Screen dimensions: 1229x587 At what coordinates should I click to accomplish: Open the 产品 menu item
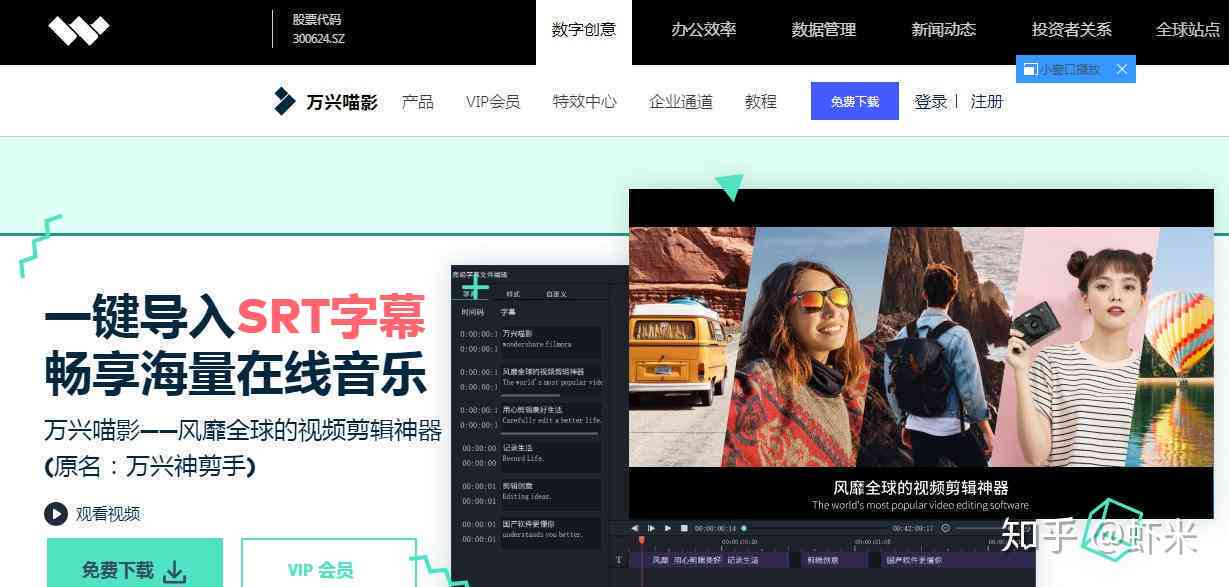point(418,101)
